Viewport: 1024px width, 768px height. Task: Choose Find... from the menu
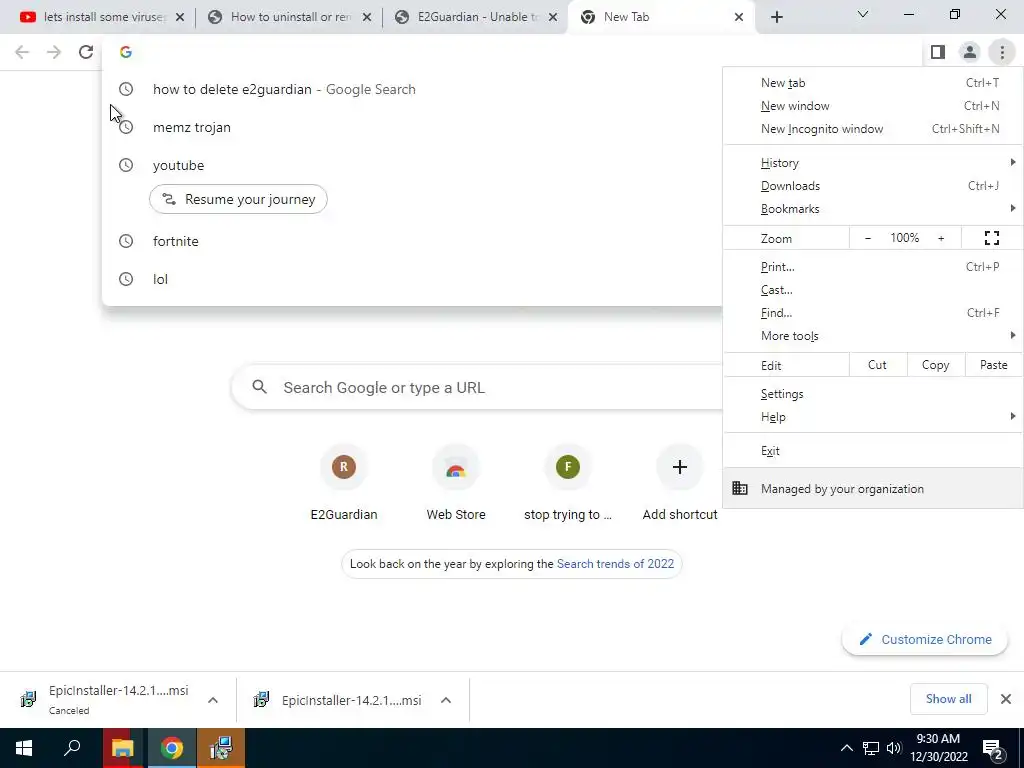tap(872, 313)
